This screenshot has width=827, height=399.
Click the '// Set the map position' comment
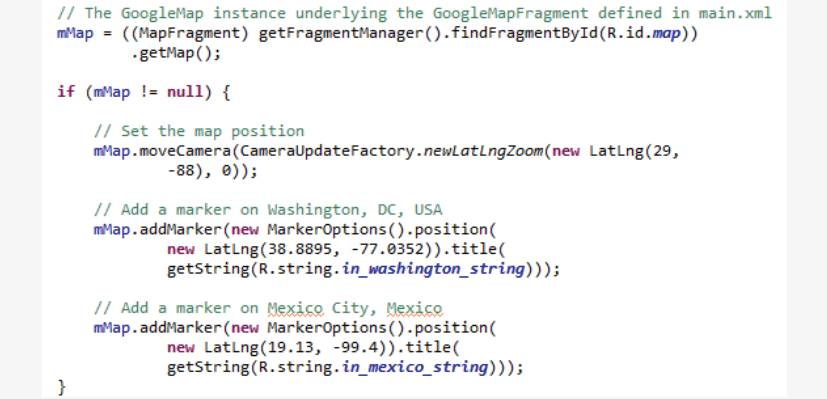(x=199, y=131)
